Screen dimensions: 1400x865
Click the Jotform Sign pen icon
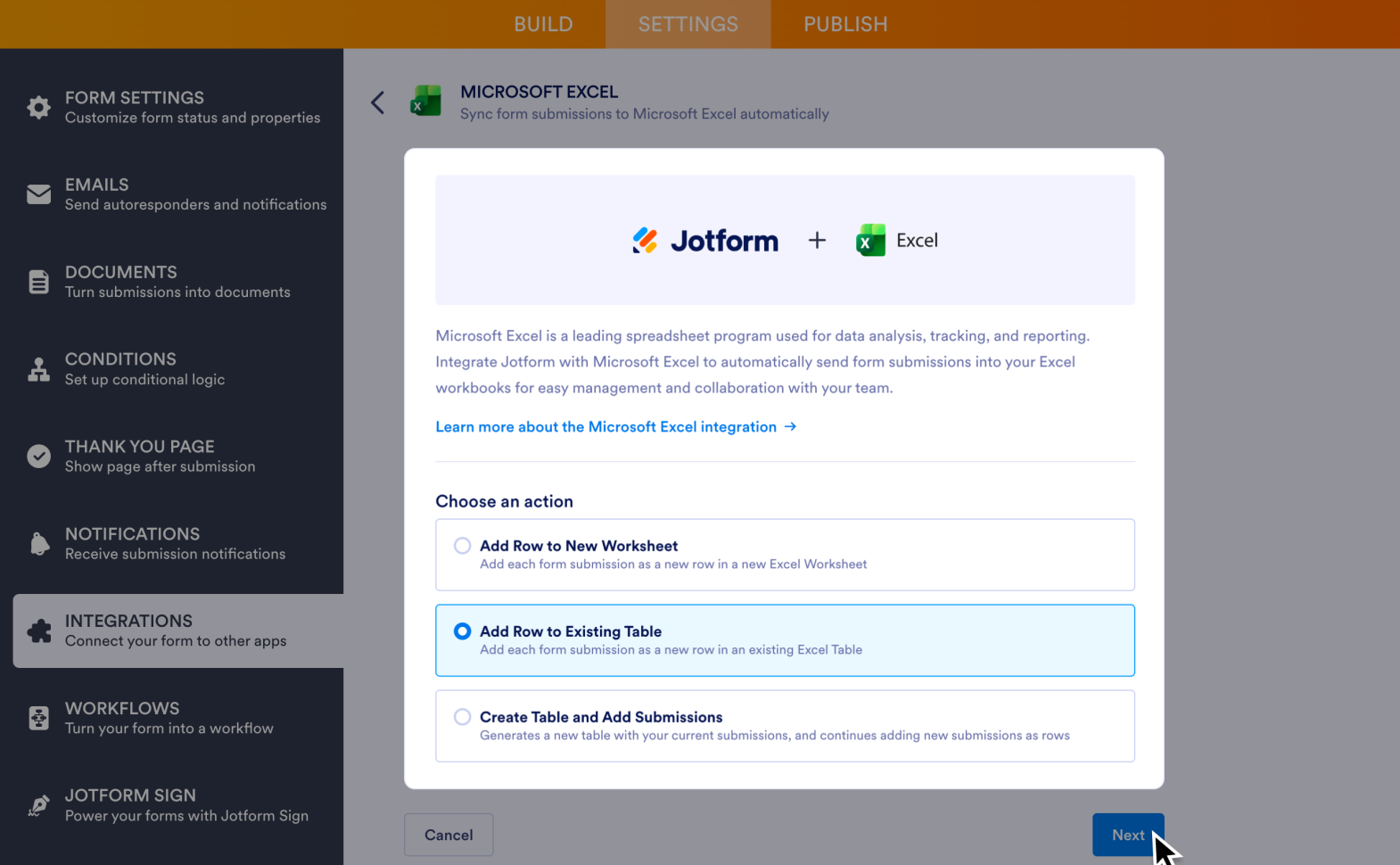pyautogui.click(x=38, y=805)
